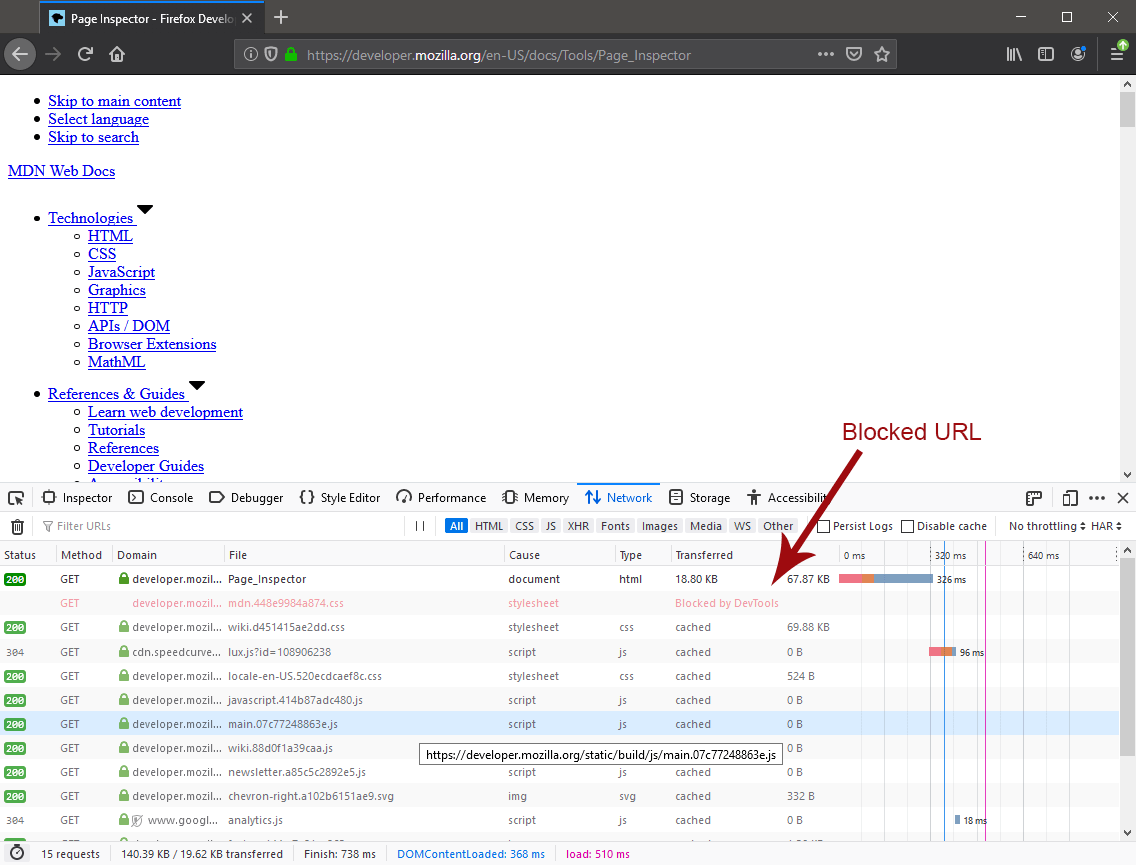Click the element picker icon in DevTools
The height and width of the screenshot is (865, 1136).
pyautogui.click(x=16, y=498)
